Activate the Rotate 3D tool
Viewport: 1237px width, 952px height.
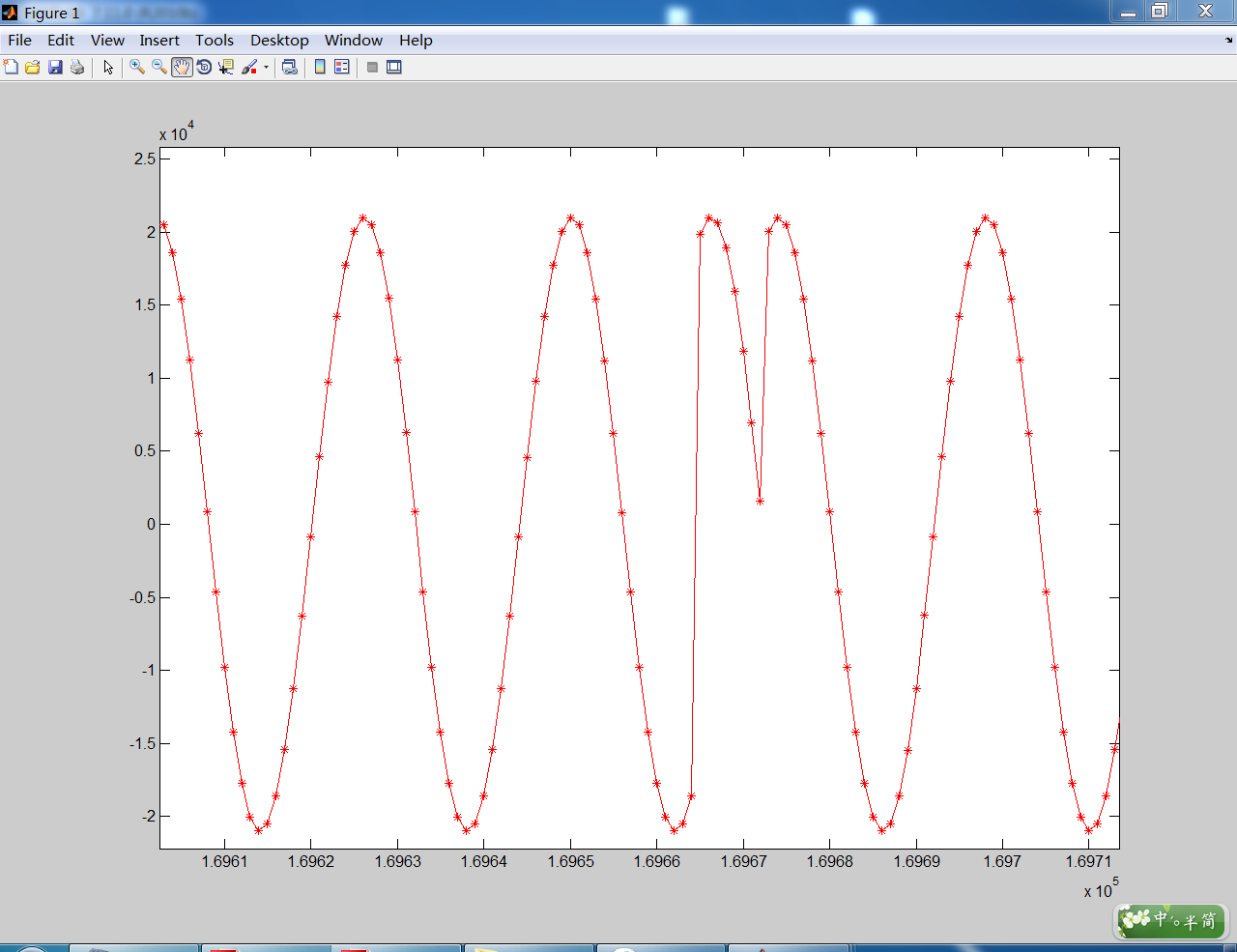[x=204, y=67]
